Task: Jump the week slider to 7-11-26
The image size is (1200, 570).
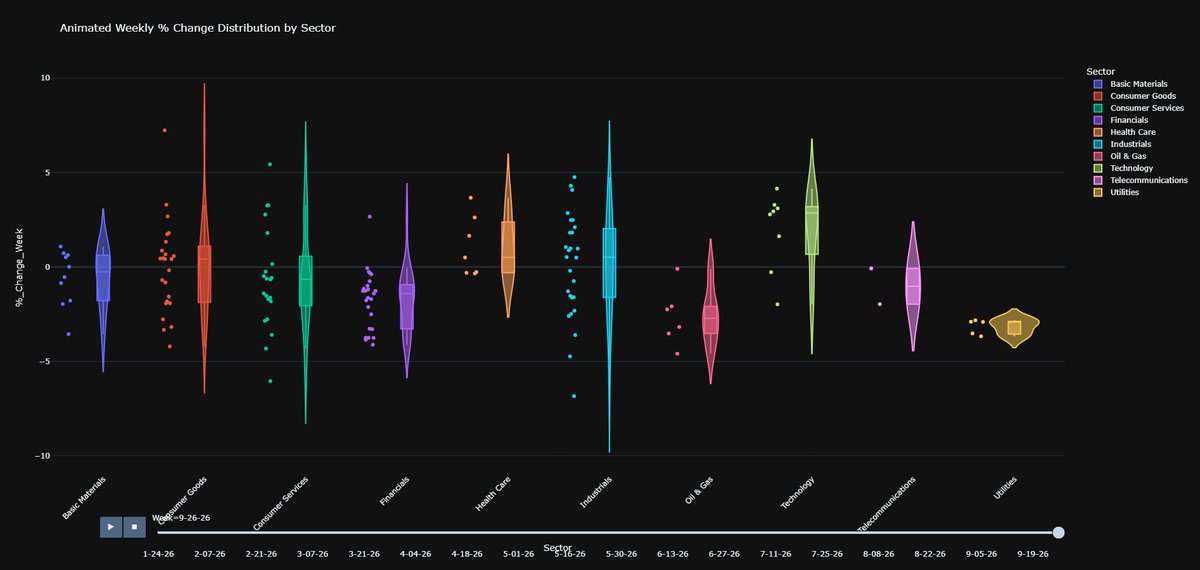Action: point(776,553)
